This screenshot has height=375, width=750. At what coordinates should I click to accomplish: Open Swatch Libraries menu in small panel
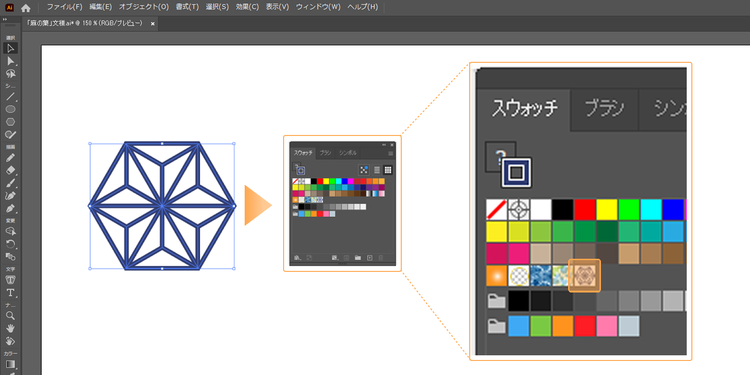coord(298,257)
